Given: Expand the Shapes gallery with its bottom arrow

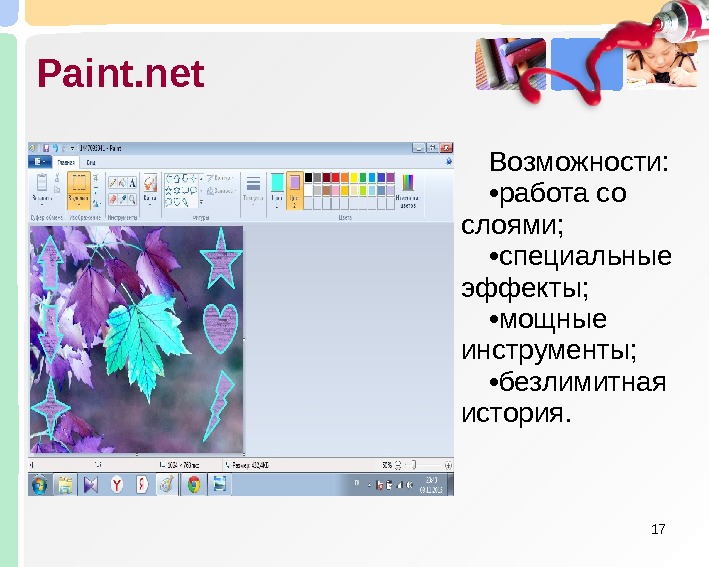Looking at the screenshot, I should coord(201,203).
